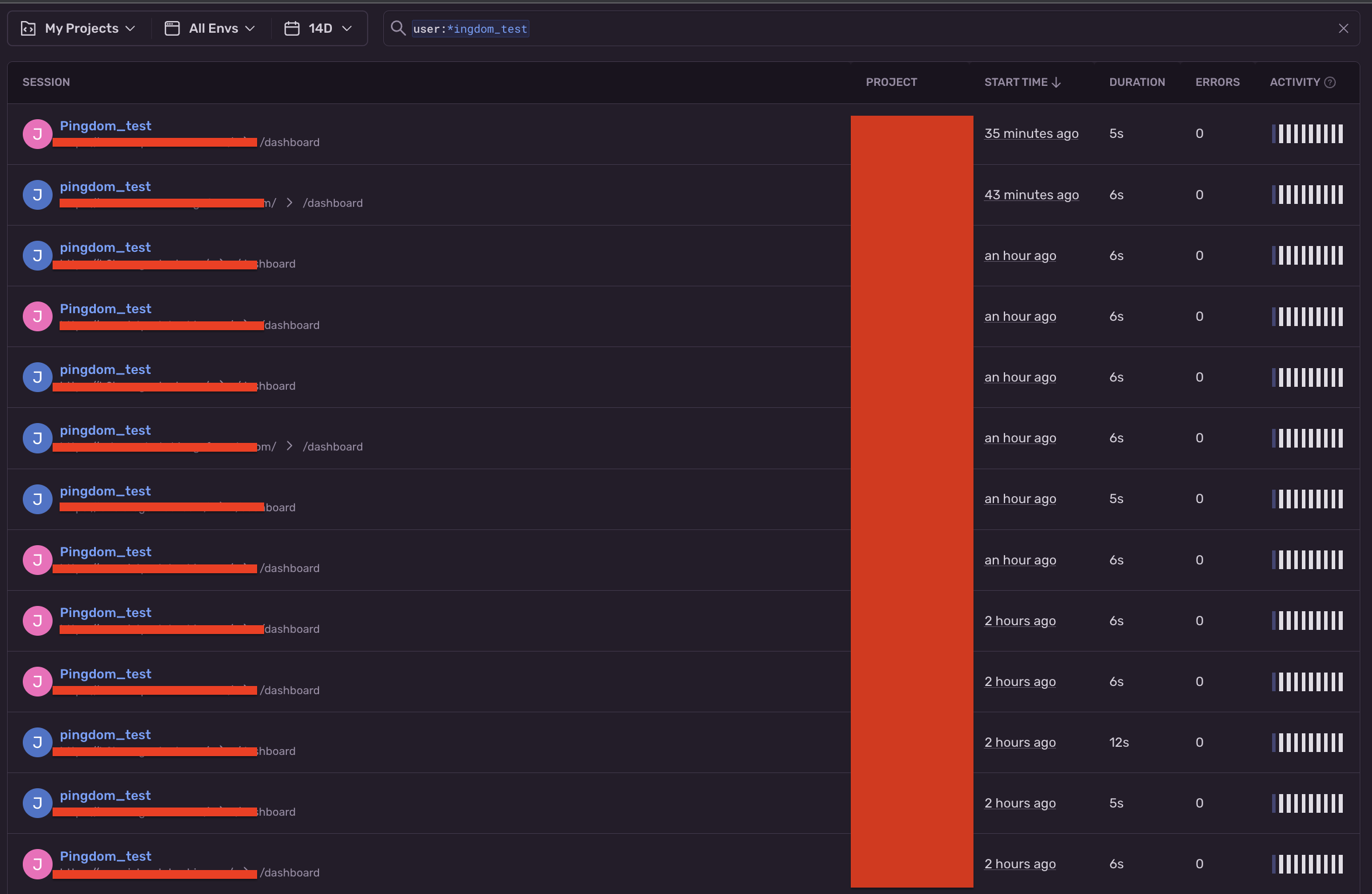The height and width of the screenshot is (894, 1372).
Task: Open the My Projects dropdown
Action: click(x=81, y=27)
